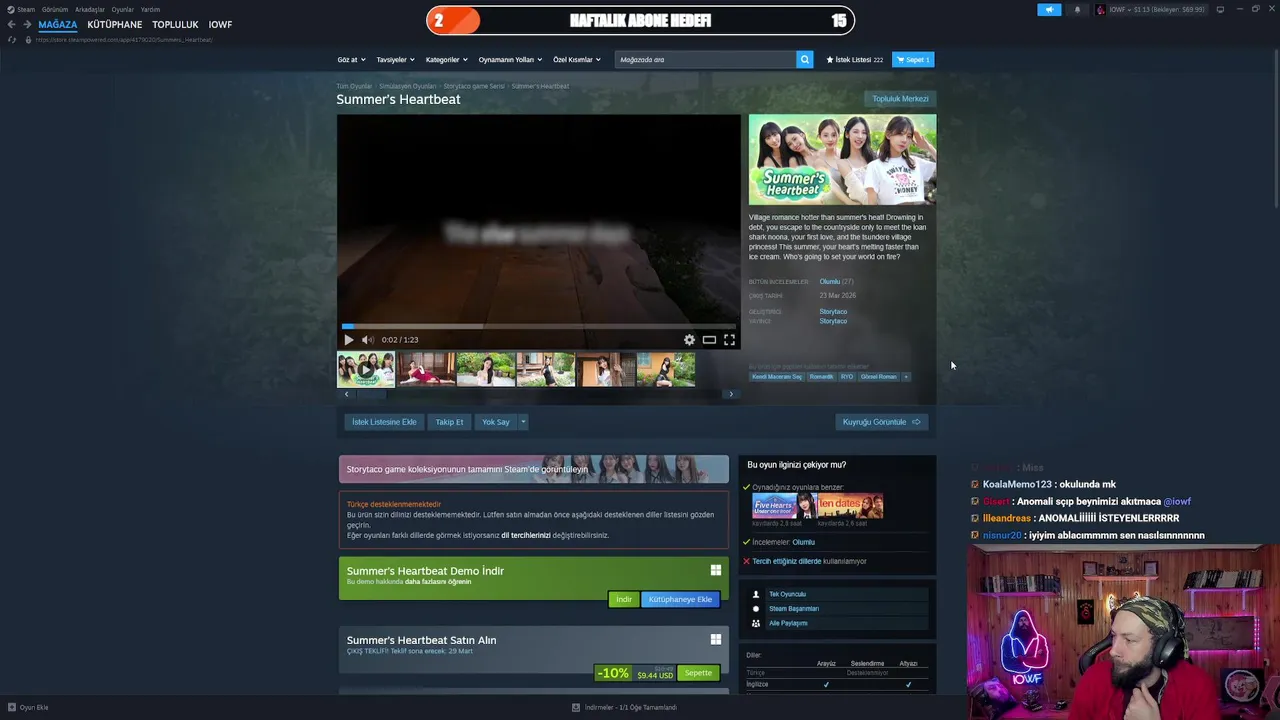This screenshot has height=720, width=1280.
Task: Open the Arkadaşlar menu
Action: [89, 9]
